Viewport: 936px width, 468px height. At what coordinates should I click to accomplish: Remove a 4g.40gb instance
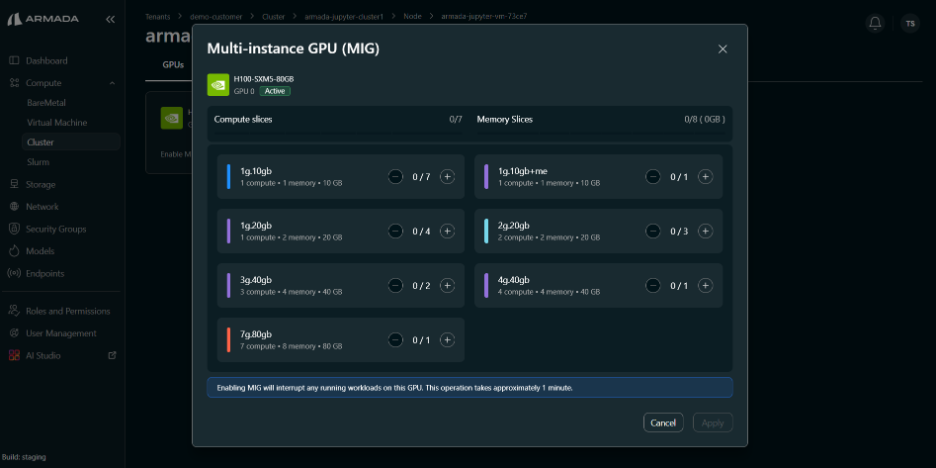[653, 285]
